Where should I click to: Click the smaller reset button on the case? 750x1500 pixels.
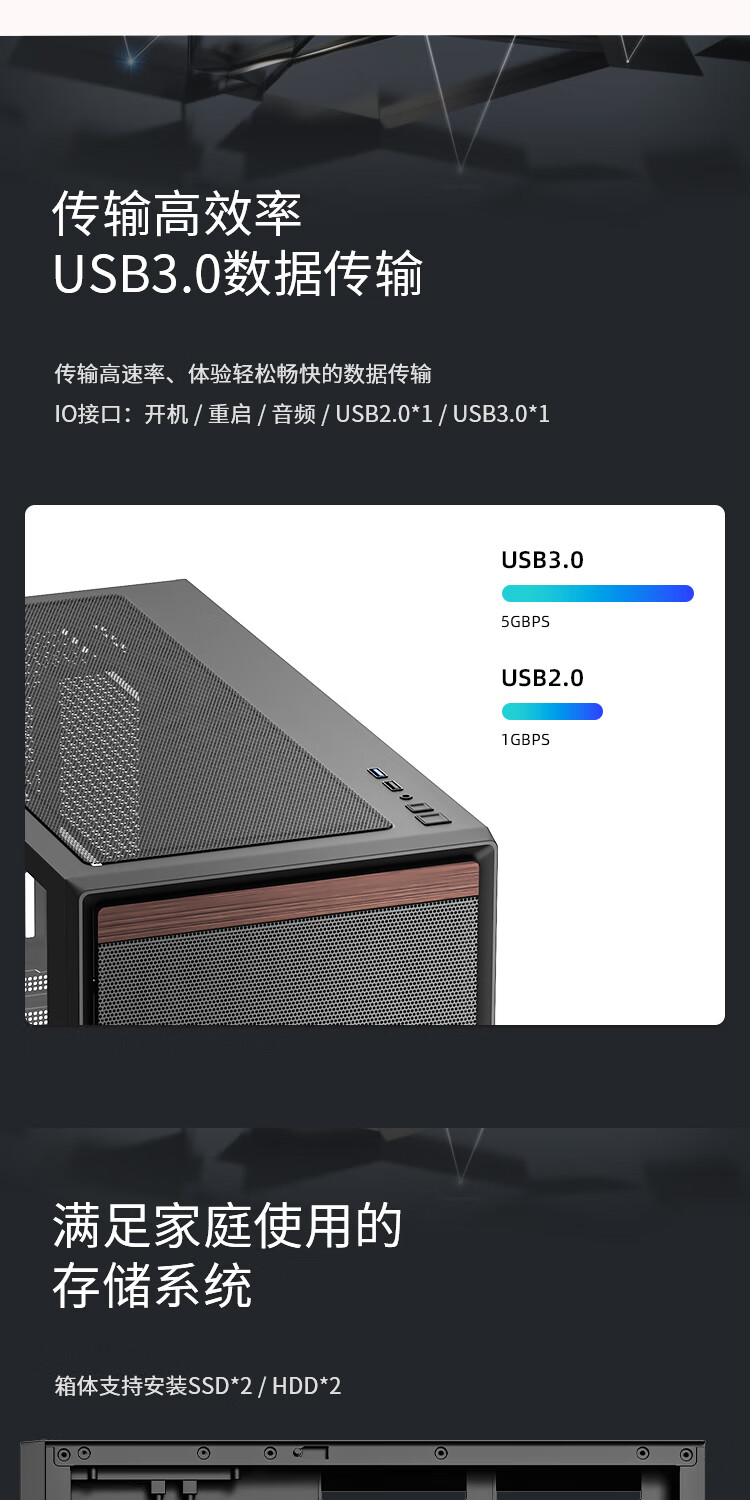(420, 807)
